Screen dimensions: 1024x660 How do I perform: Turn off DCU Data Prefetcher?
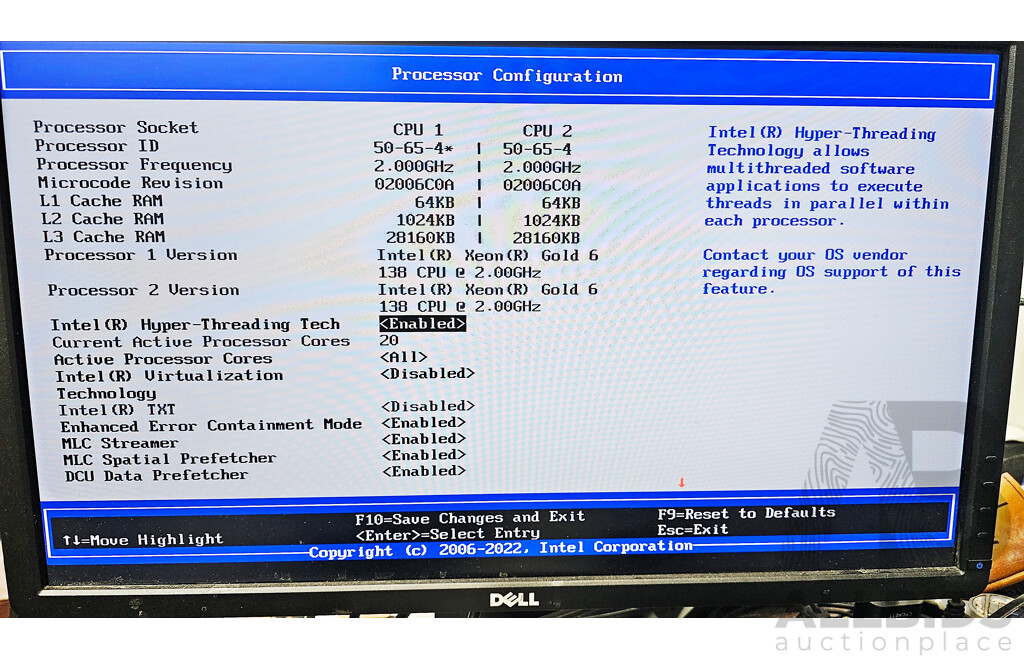pos(424,471)
